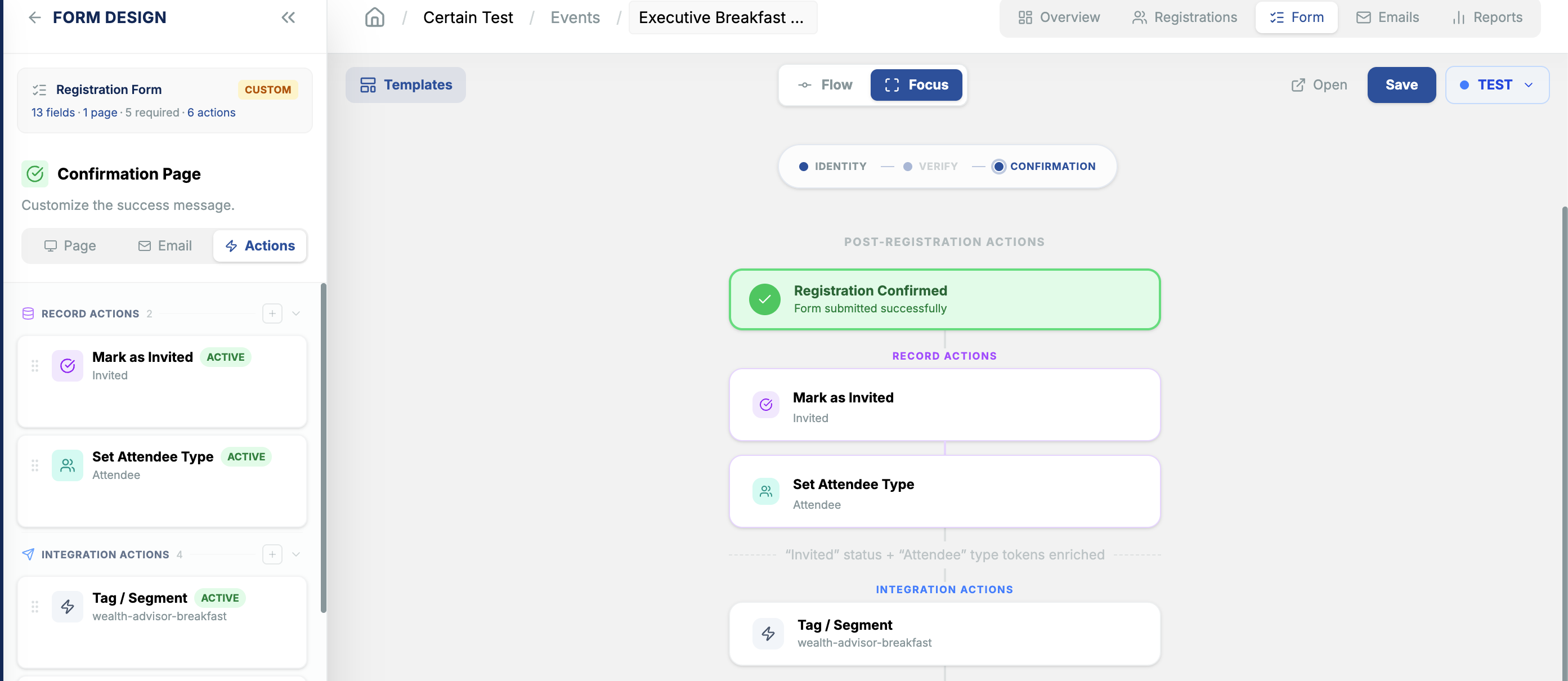Screen dimensions: 1568x681
Task: Click 'Customize the success message.' text
Action: pyautogui.click(x=128, y=205)
